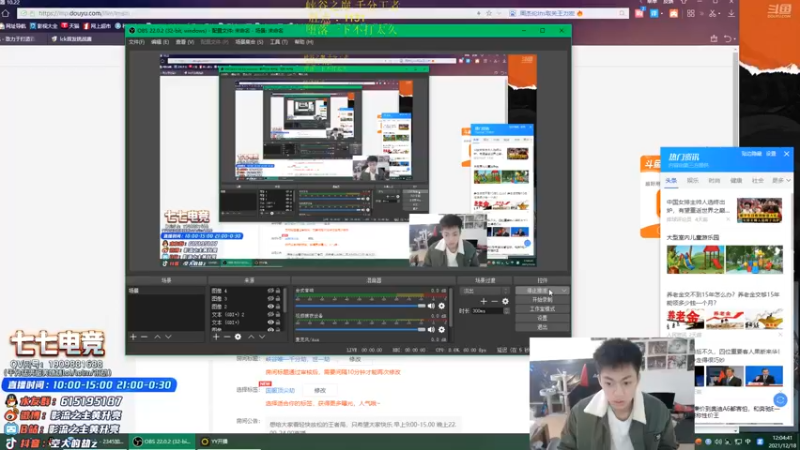800x450 pixels.
Task: Open the 帮助(H) menu in OBS
Action: [x=304, y=42]
